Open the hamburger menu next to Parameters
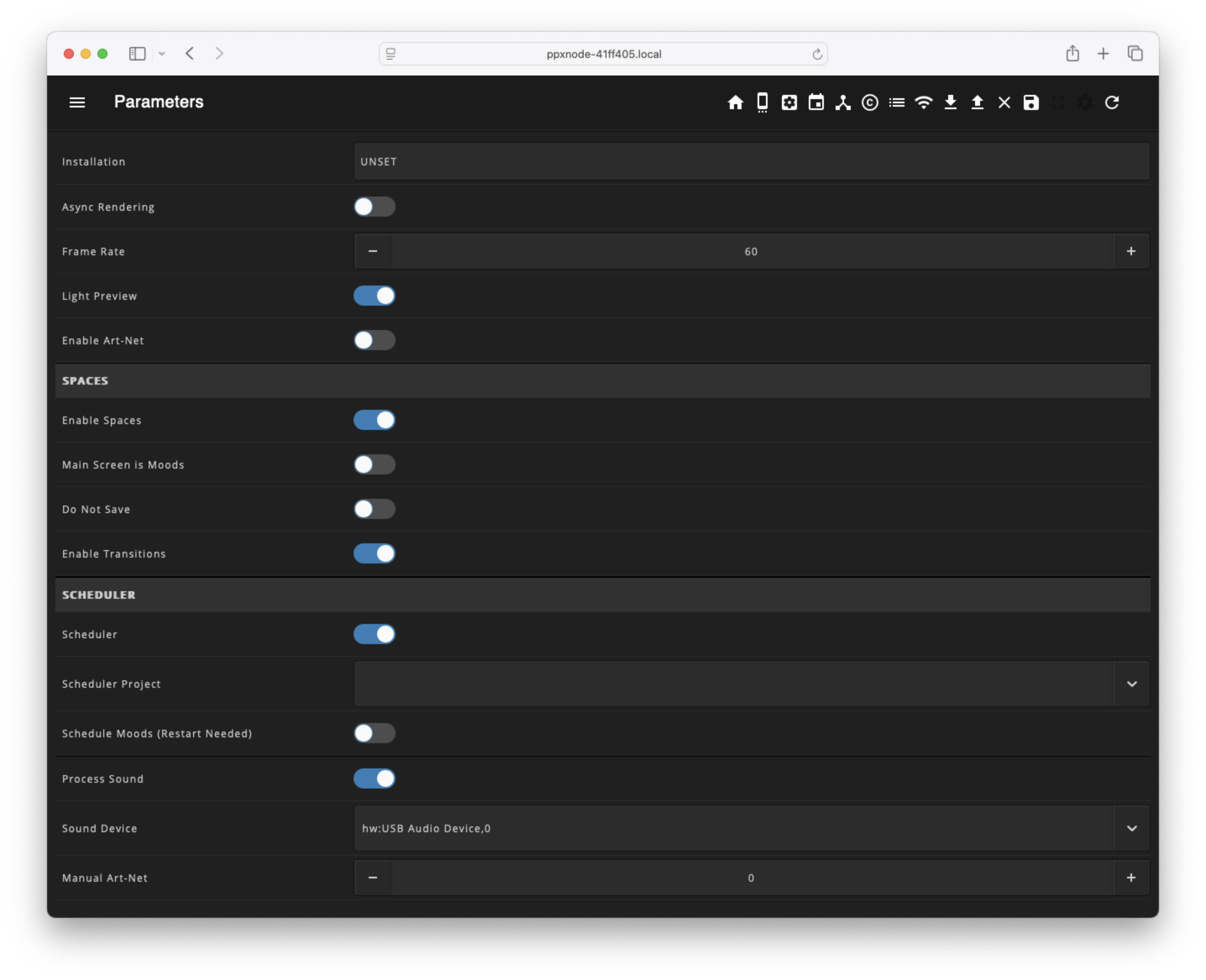 click(x=77, y=102)
